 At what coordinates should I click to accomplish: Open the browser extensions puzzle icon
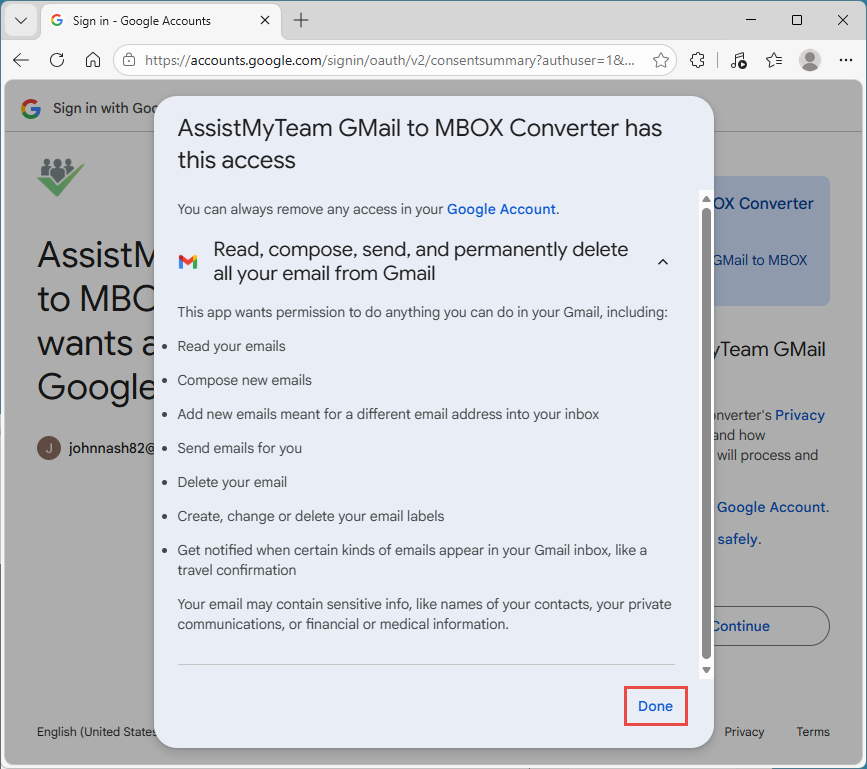(x=699, y=60)
